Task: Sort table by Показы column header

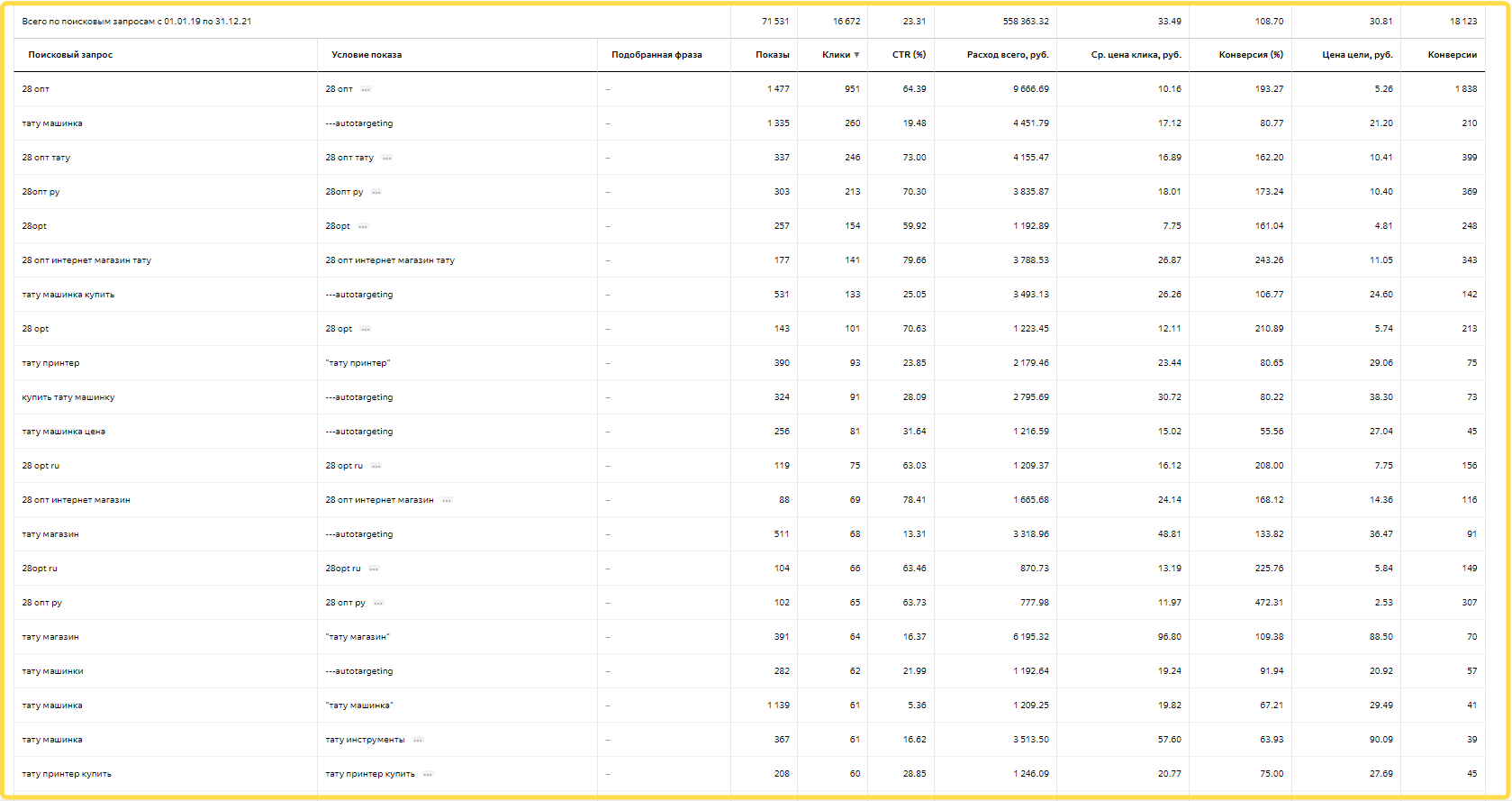Action: (x=772, y=55)
